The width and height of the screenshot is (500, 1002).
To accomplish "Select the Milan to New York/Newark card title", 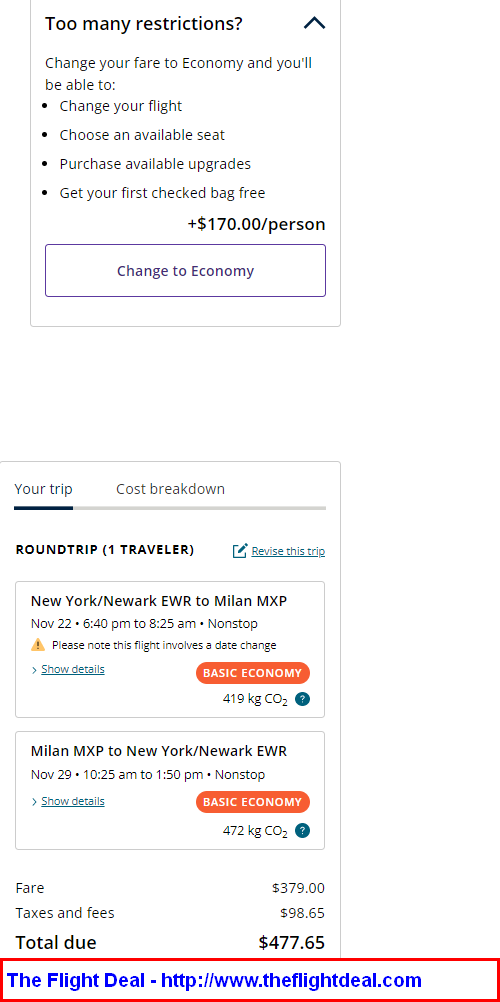I will pos(159,751).
